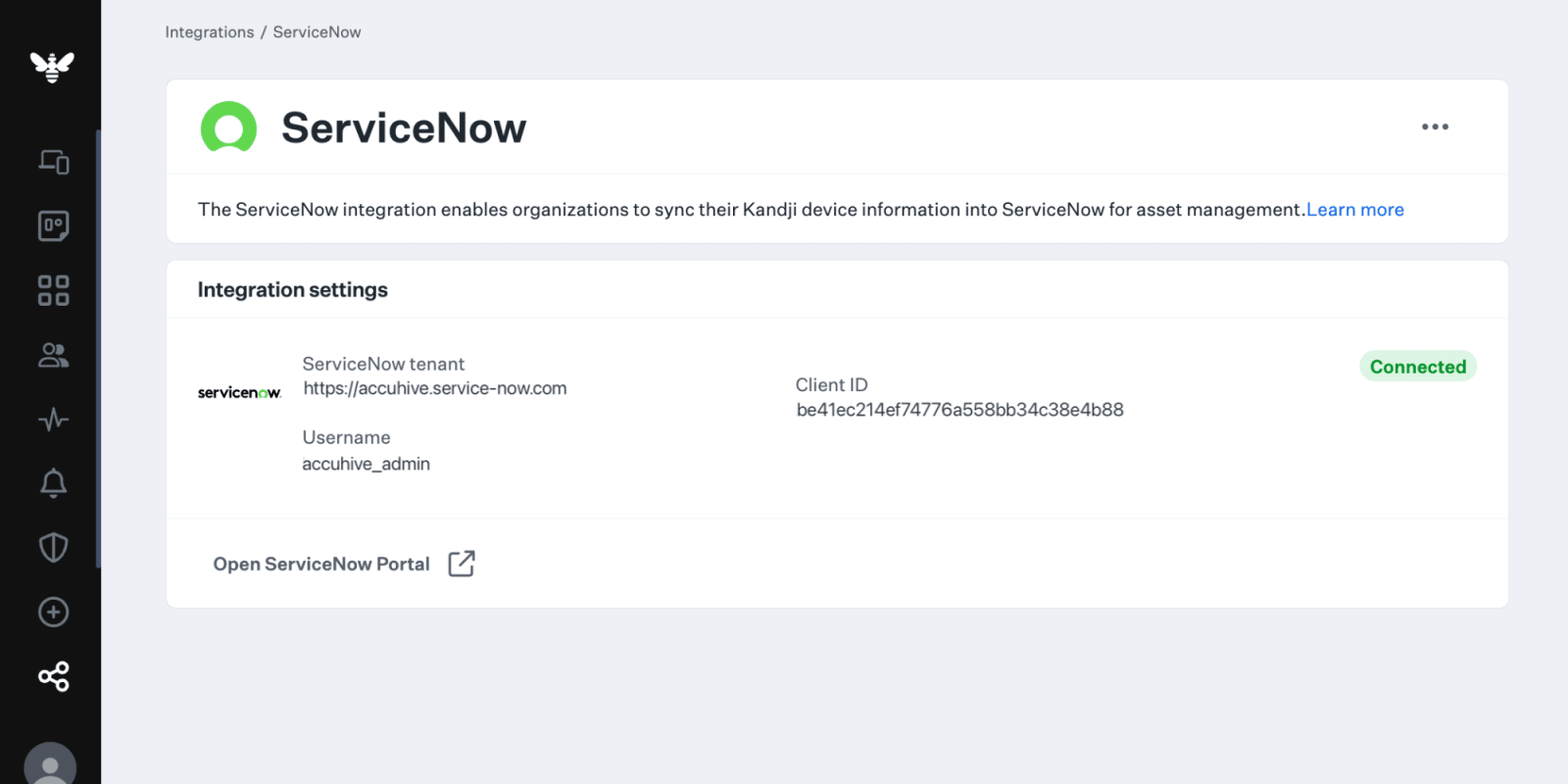Open the three-dot options menu
The height and width of the screenshot is (784, 1568).
coord(1435,126)
